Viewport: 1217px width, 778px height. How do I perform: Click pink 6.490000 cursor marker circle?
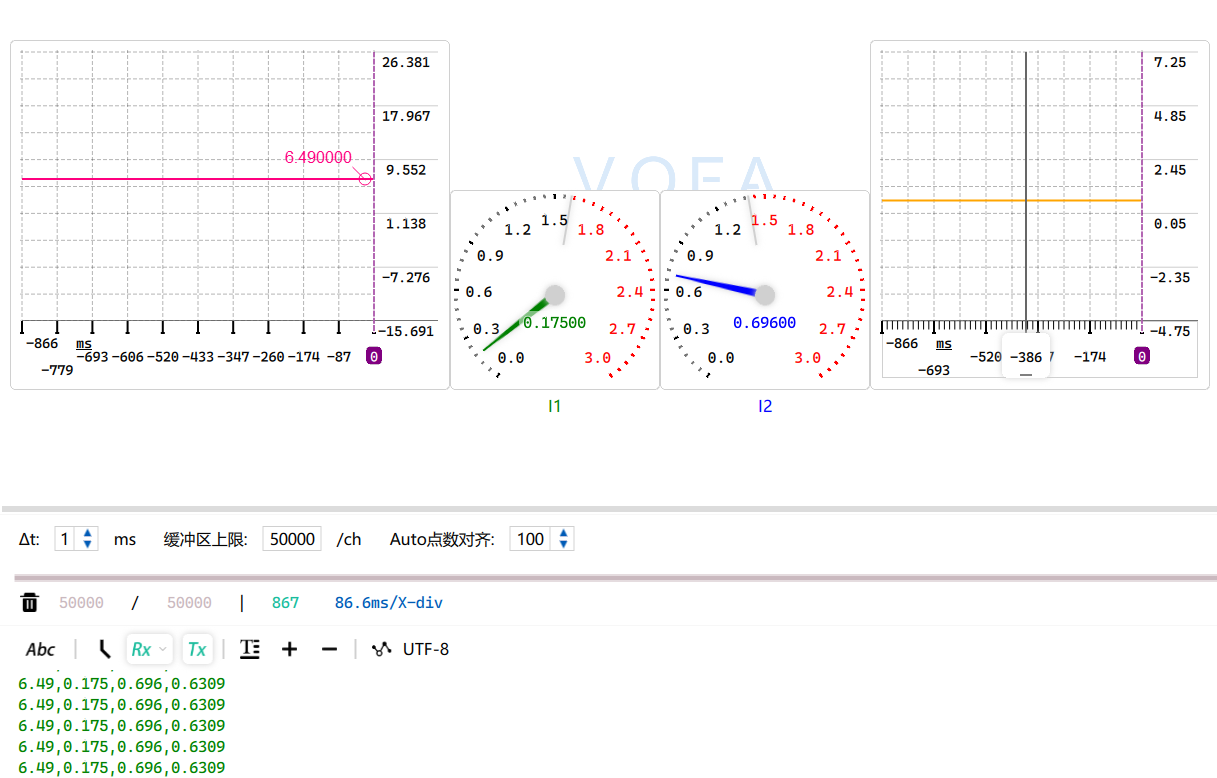365,179
